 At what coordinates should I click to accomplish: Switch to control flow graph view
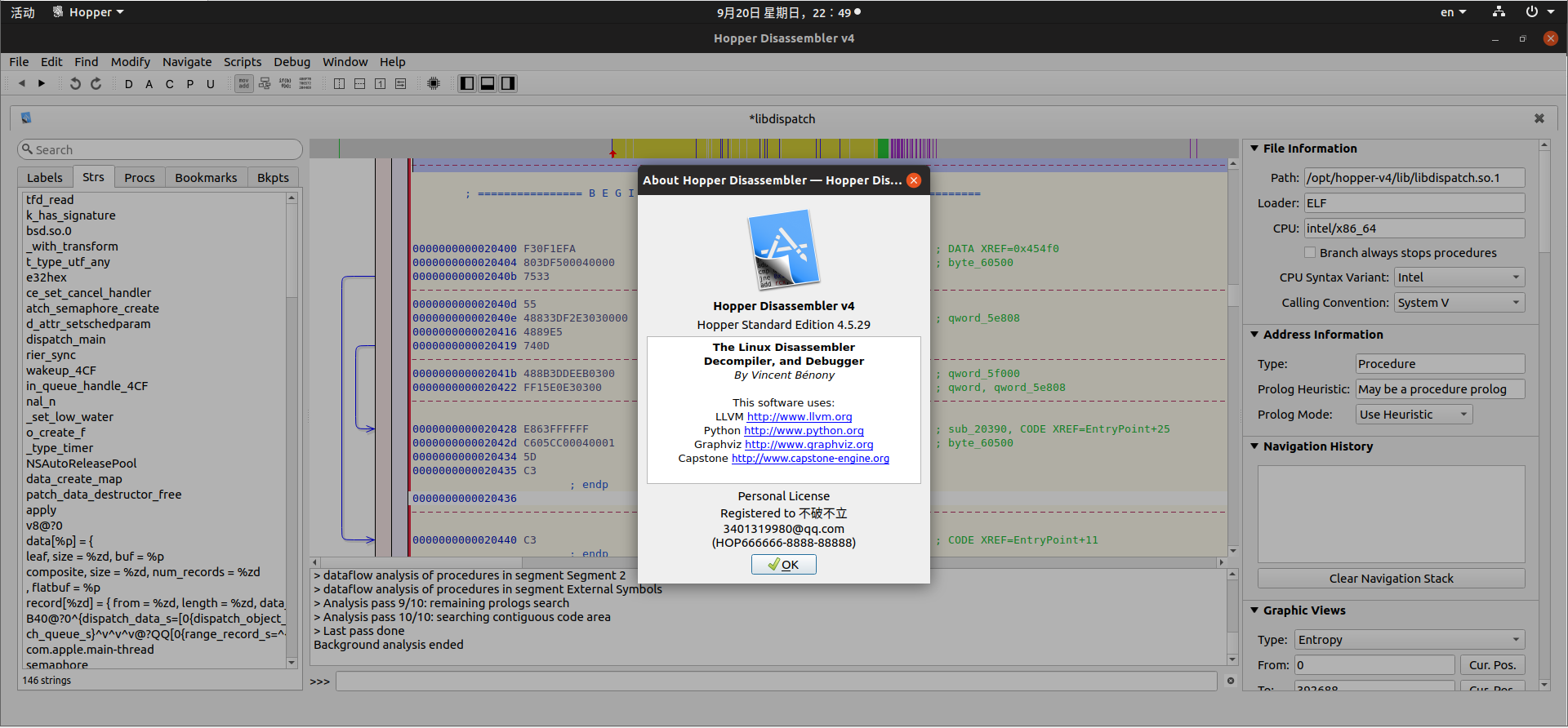click(265, 83)
